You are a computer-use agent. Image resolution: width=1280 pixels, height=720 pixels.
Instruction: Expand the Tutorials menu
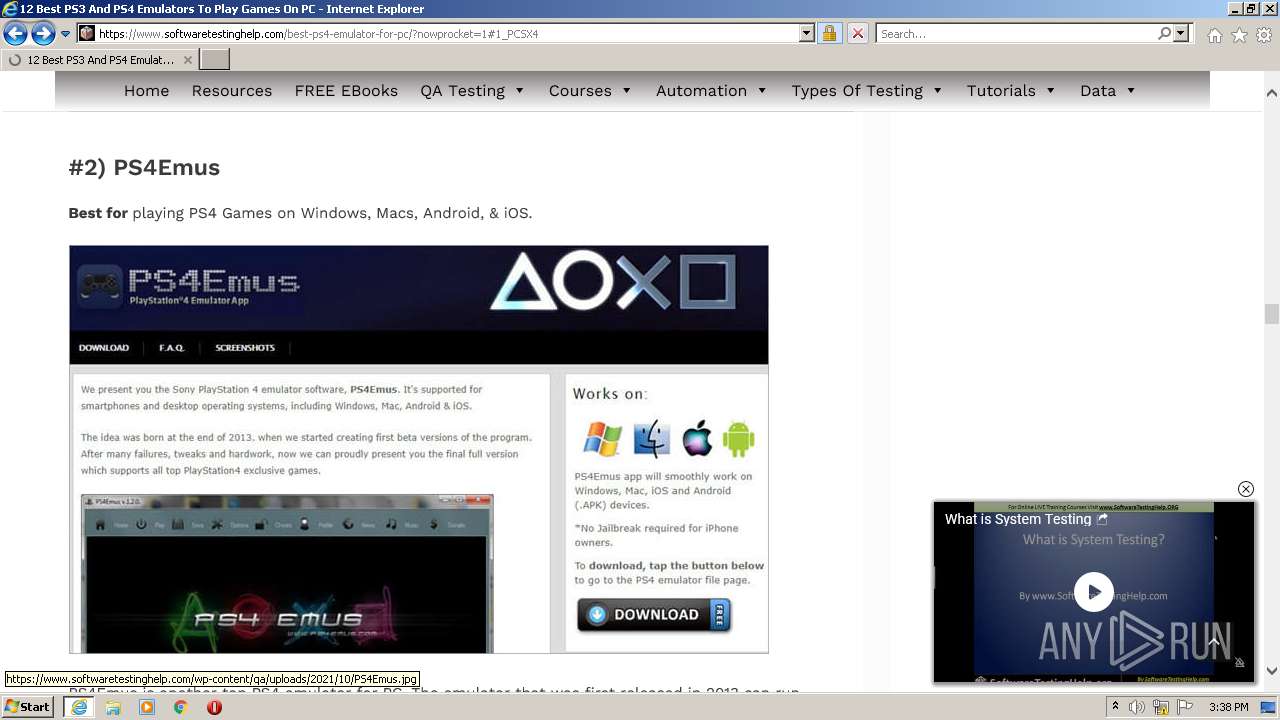[1011, 90]
